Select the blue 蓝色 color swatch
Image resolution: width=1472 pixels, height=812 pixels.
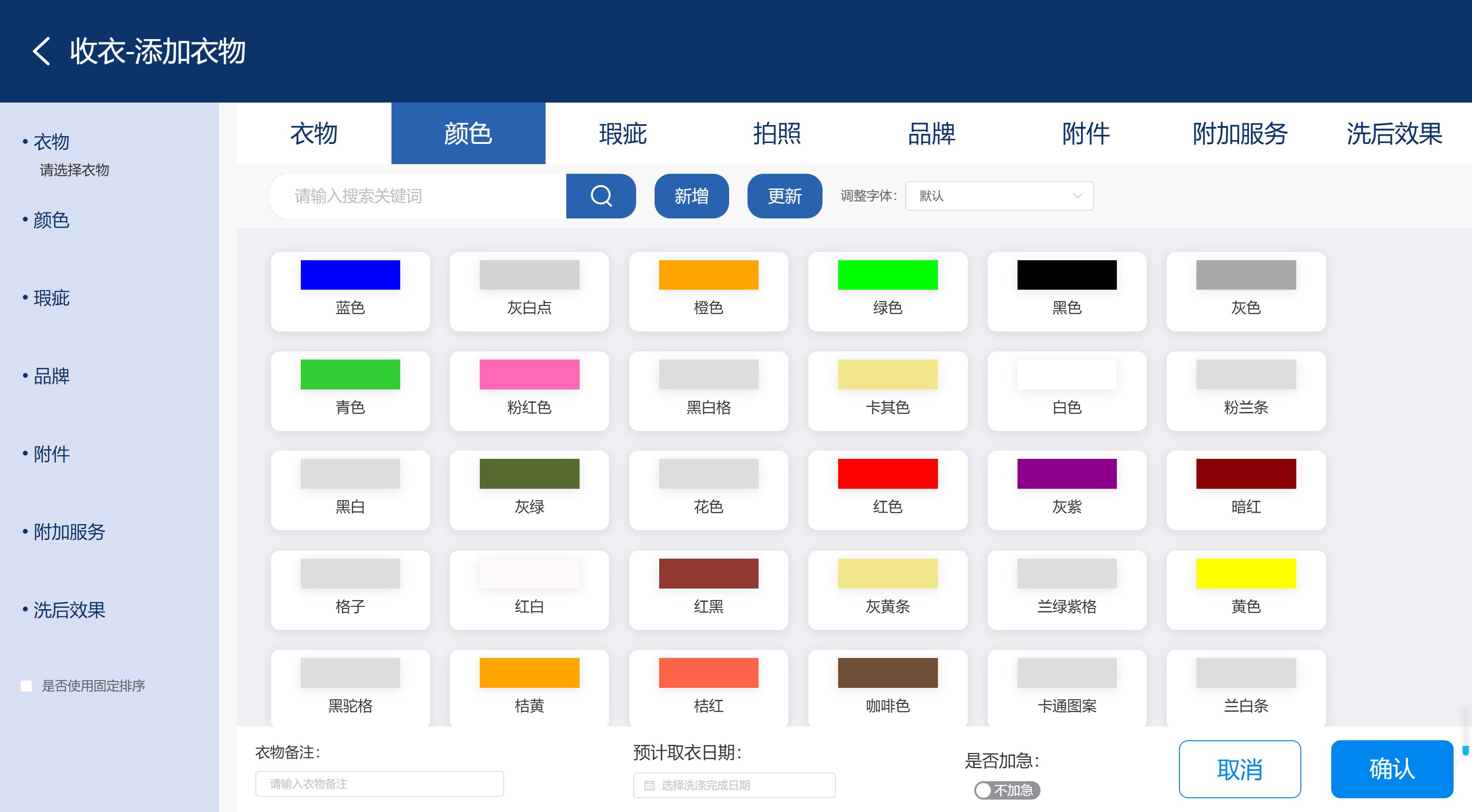tap(350, 291)
